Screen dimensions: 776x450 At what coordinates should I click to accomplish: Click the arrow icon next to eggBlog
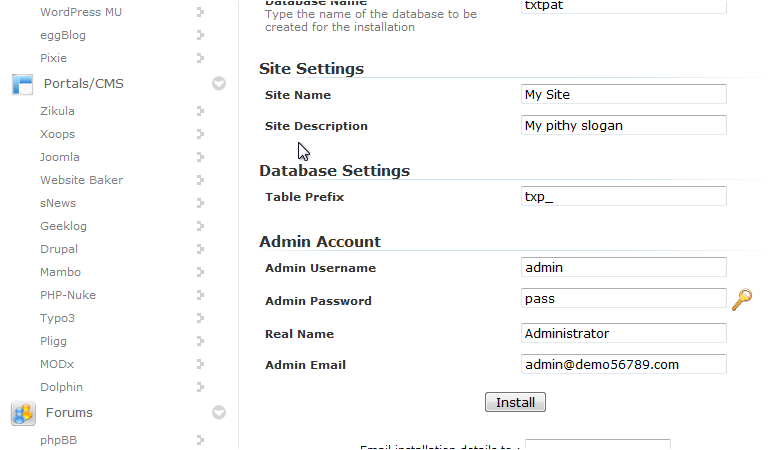(200, 35)
